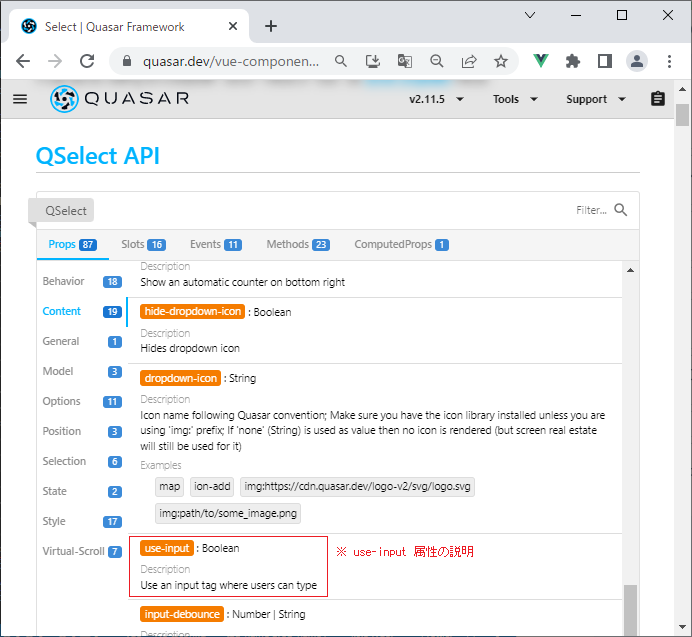Toggle the browser side panel
Viewport: 692px width, 637px height.
tap(605, 61)
